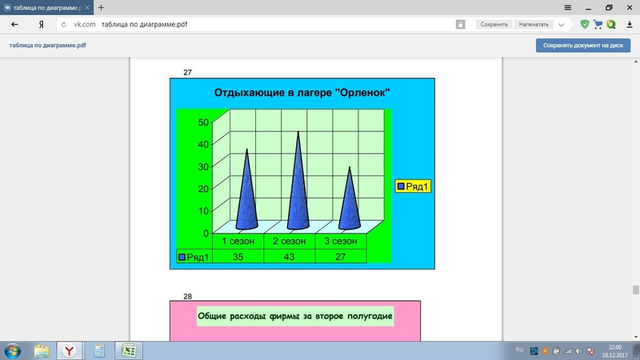The image size is (640, 360).
Task: Expand the dropdown next to Напечатать
Action: (561, 24)
